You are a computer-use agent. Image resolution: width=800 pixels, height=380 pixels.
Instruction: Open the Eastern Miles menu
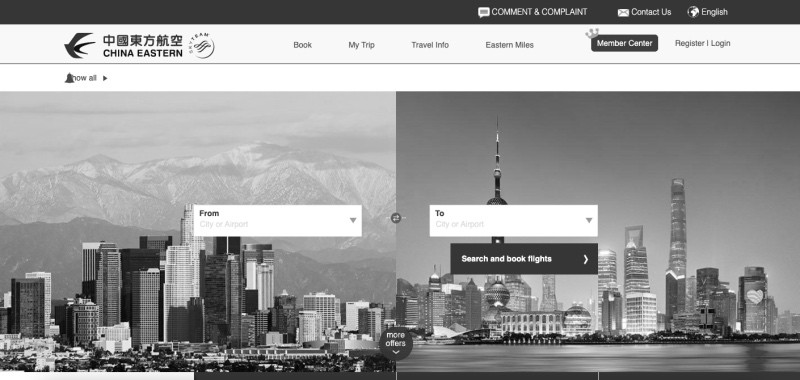510,45
